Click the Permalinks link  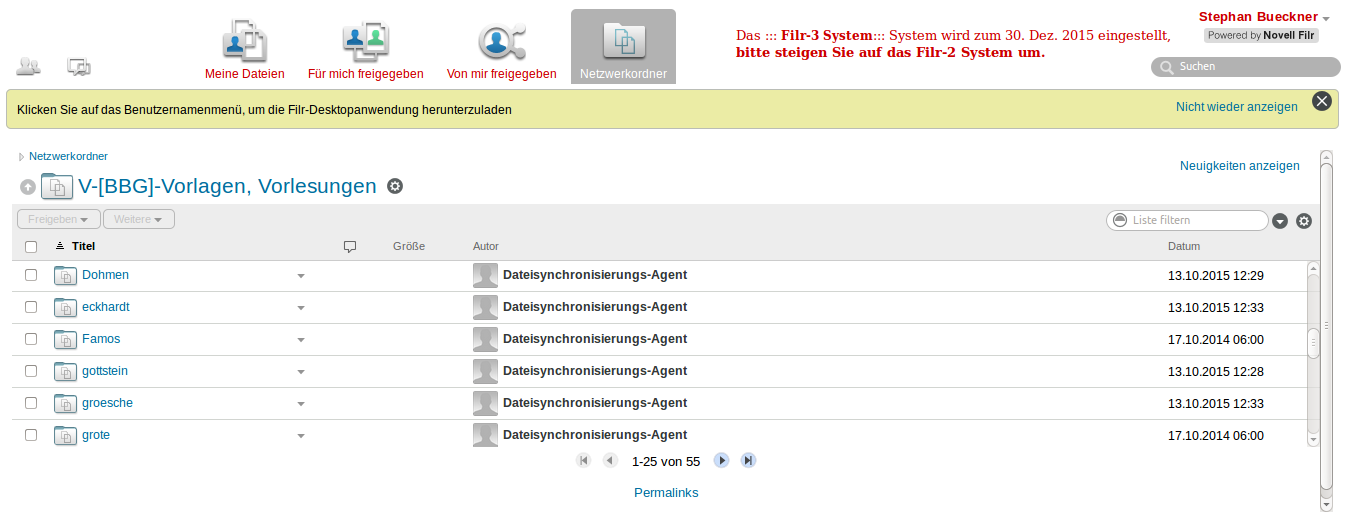[x=666, y=493]
